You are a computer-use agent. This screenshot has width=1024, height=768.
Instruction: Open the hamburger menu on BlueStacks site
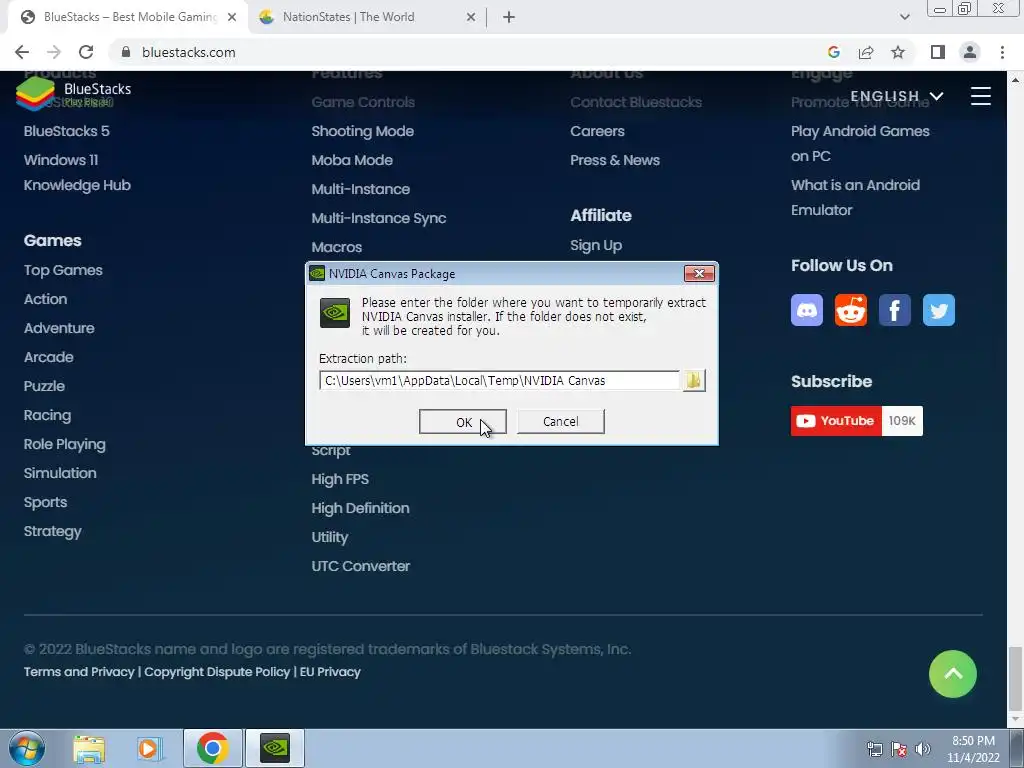tap(980, 96)
